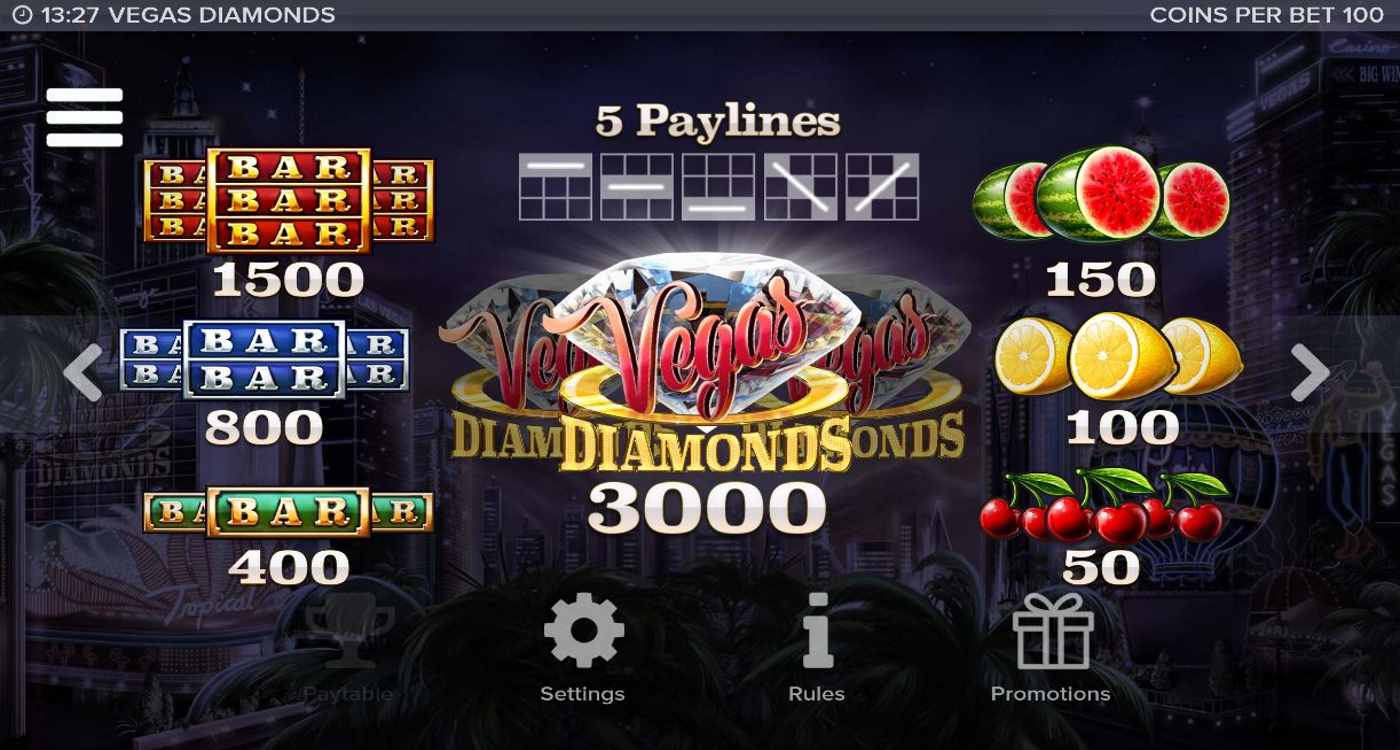Go to previous paytable page arrow
Screen dimensions: 1400x750
pos(83,373)
